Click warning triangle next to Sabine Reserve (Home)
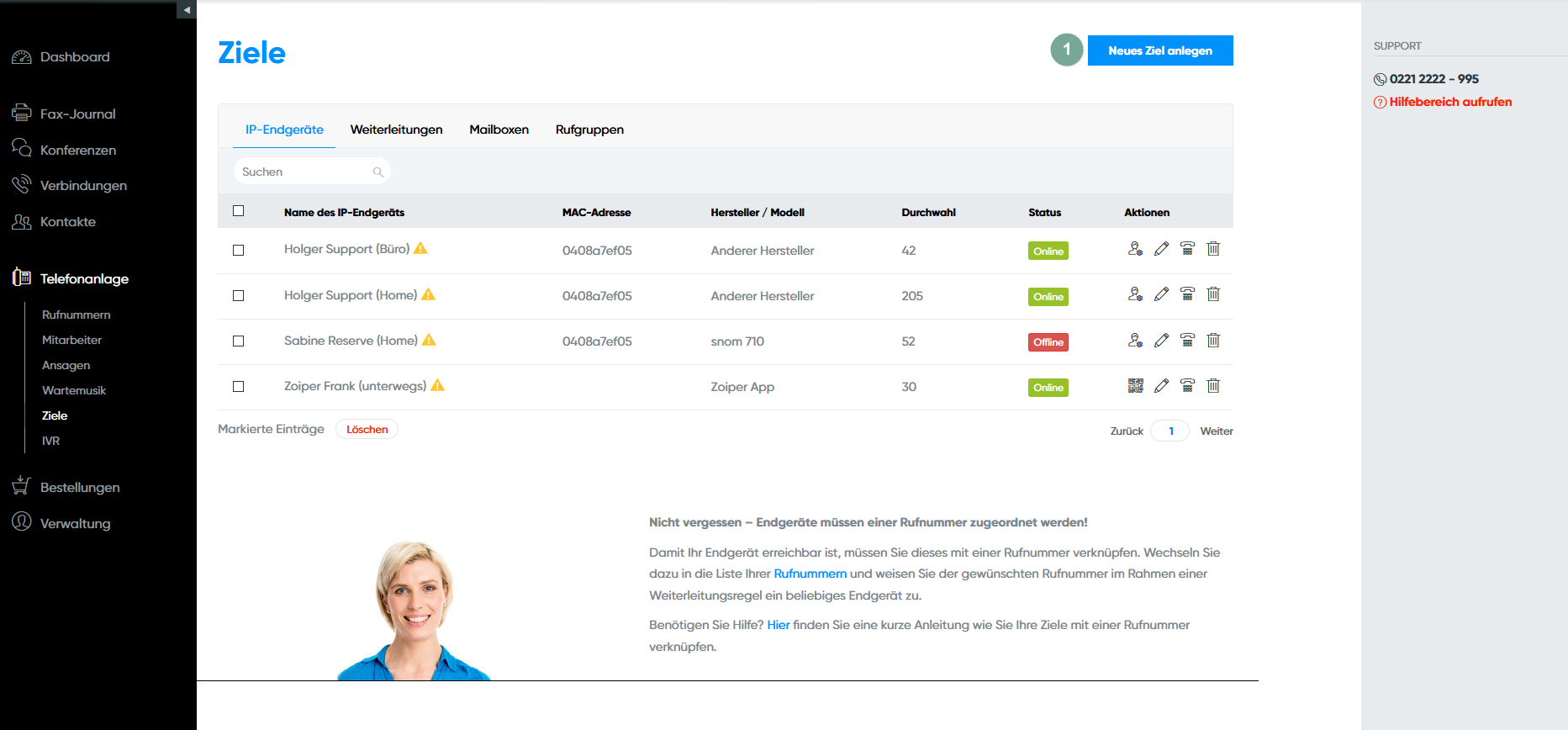 429,340
